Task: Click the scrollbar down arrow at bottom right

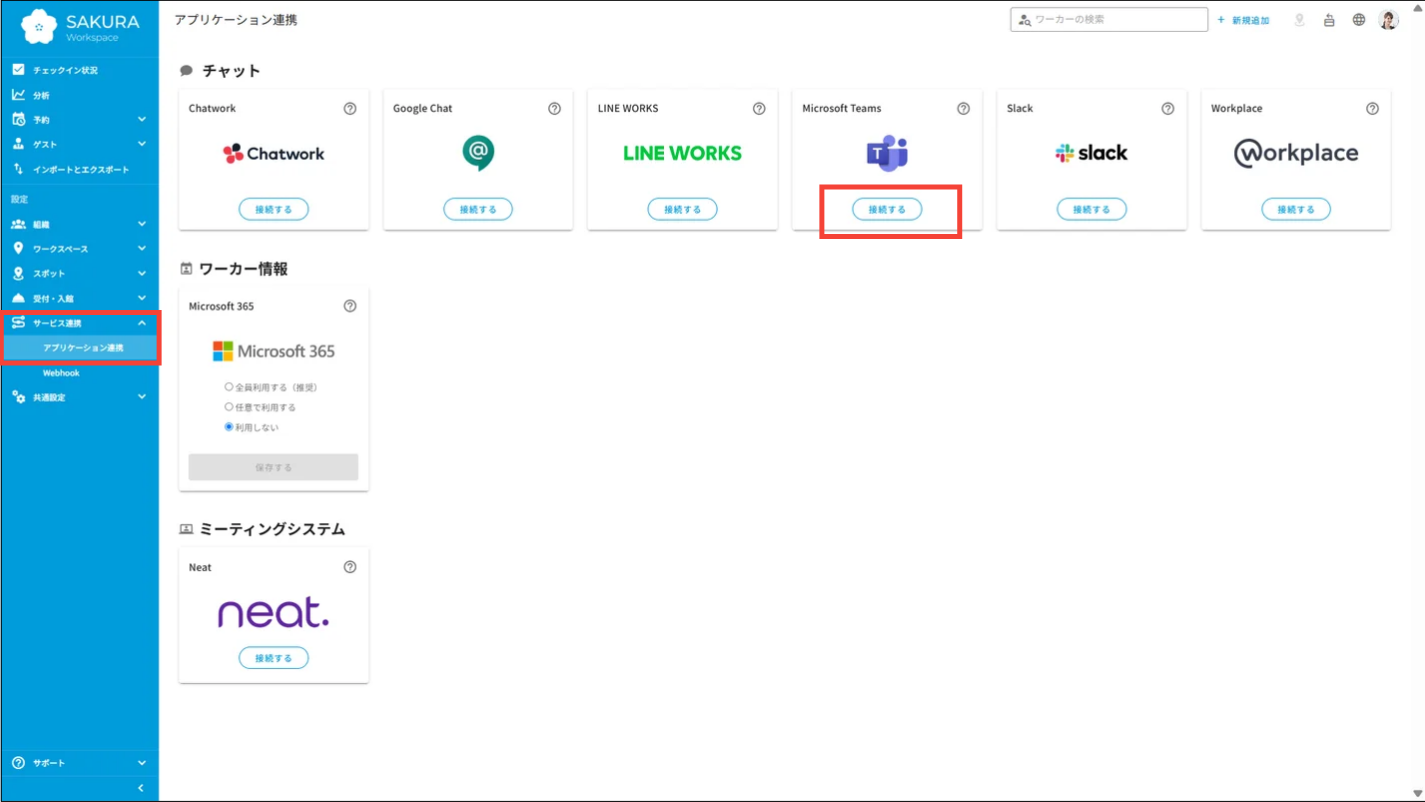Action: [x=1417, y=795]
